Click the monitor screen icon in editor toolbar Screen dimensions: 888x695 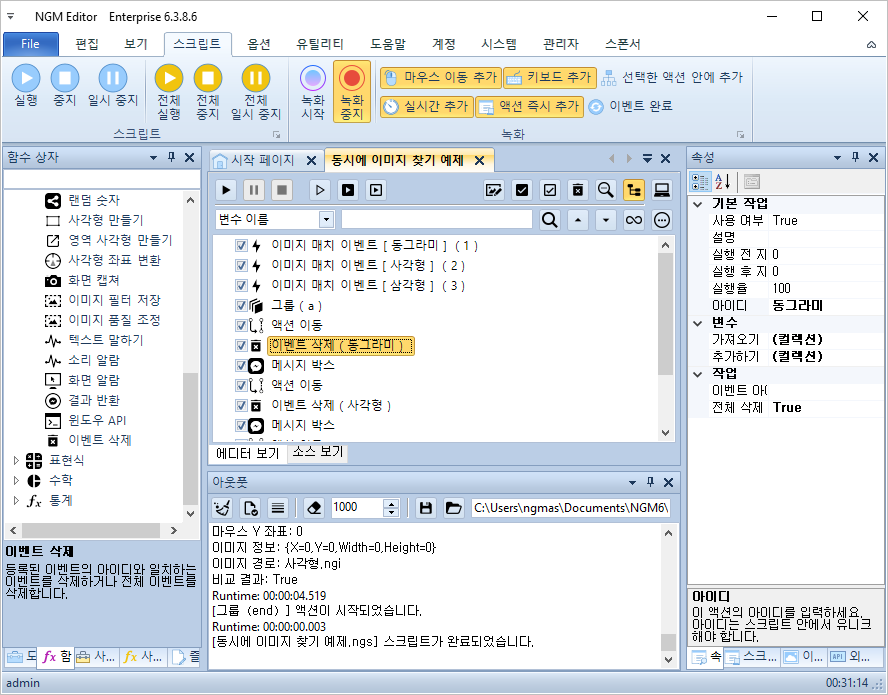pyautogui.click(x=661, y=190)
